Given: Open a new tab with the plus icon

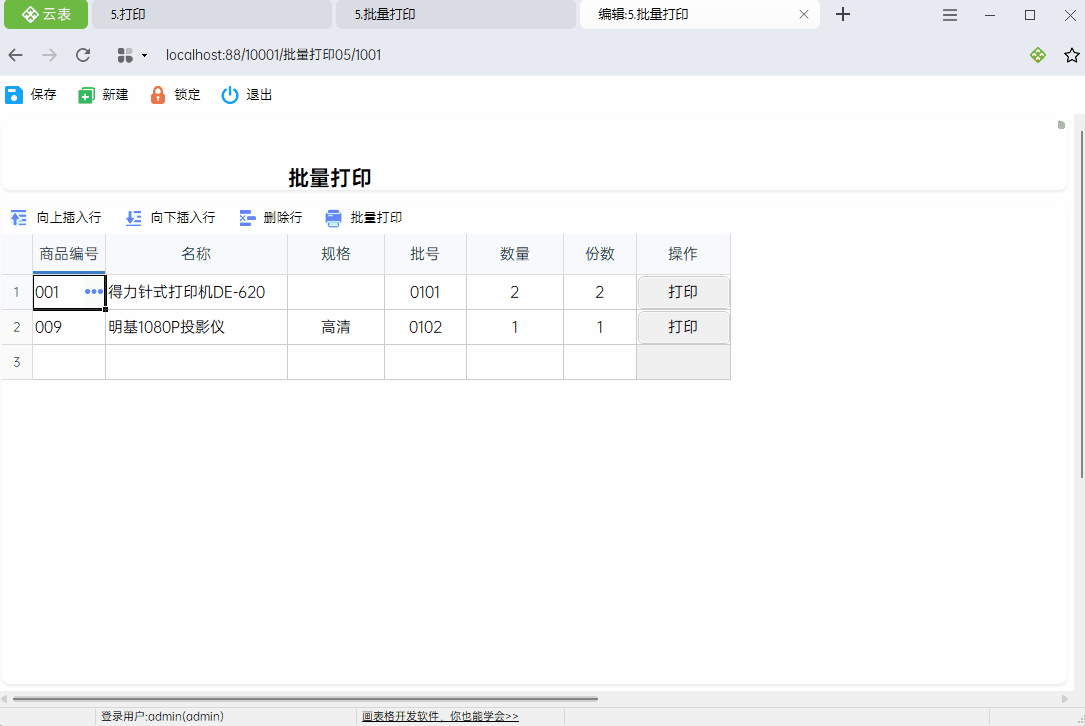Looking at the screenshot, I should [843, 15].
